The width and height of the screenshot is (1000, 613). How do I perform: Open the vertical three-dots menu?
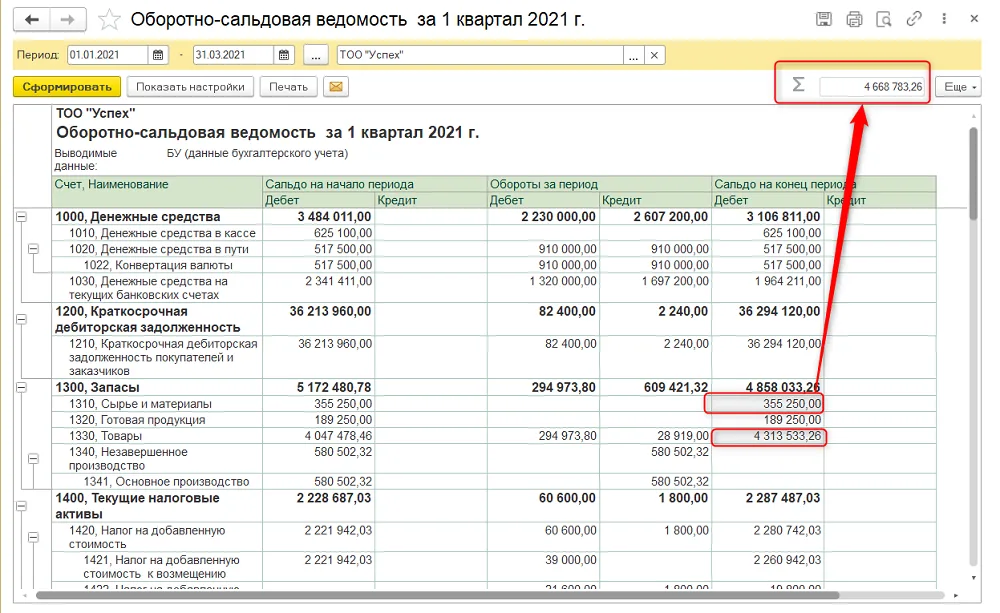coord(944,19)
